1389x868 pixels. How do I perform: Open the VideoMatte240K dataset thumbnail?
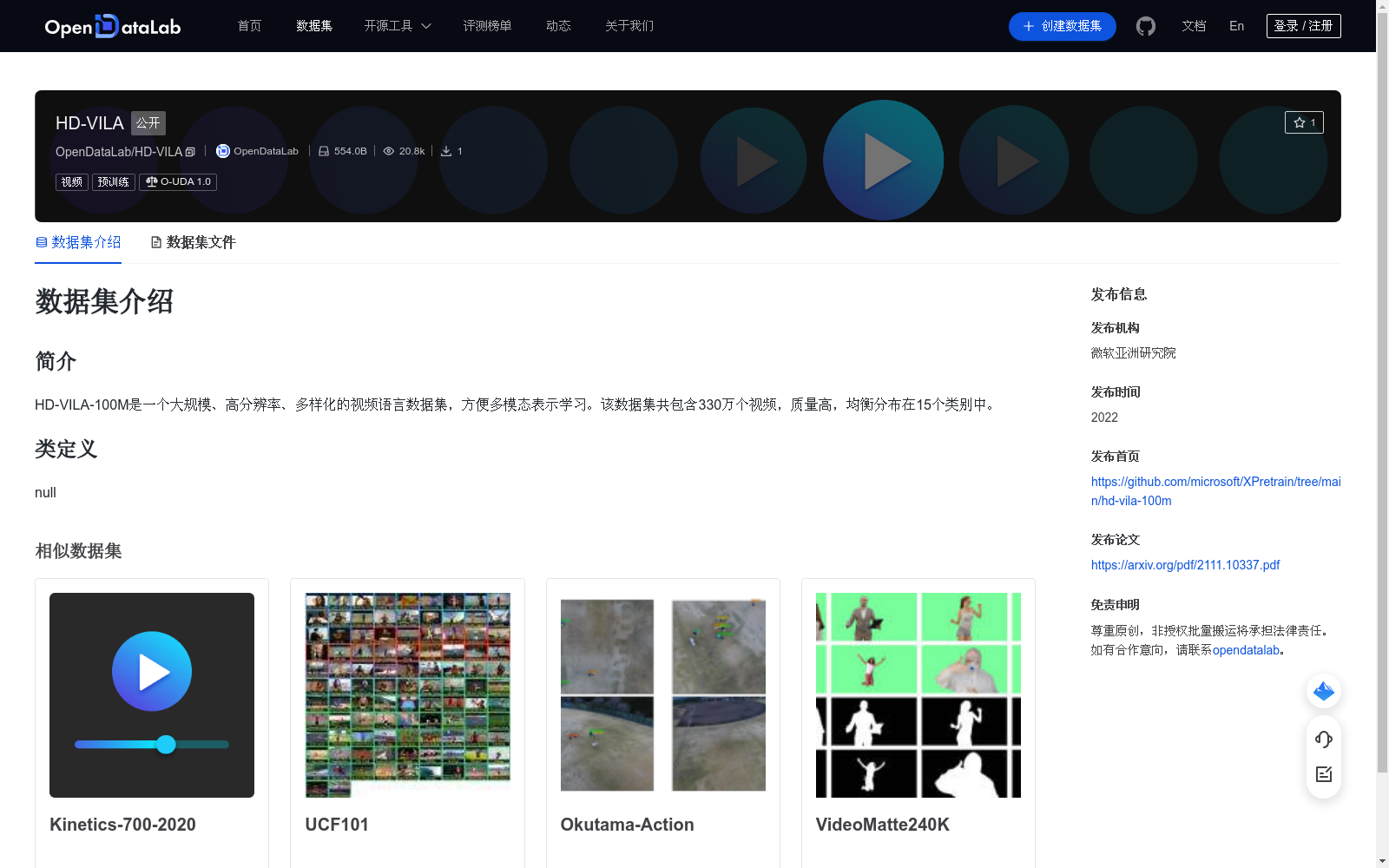(918, 695)
